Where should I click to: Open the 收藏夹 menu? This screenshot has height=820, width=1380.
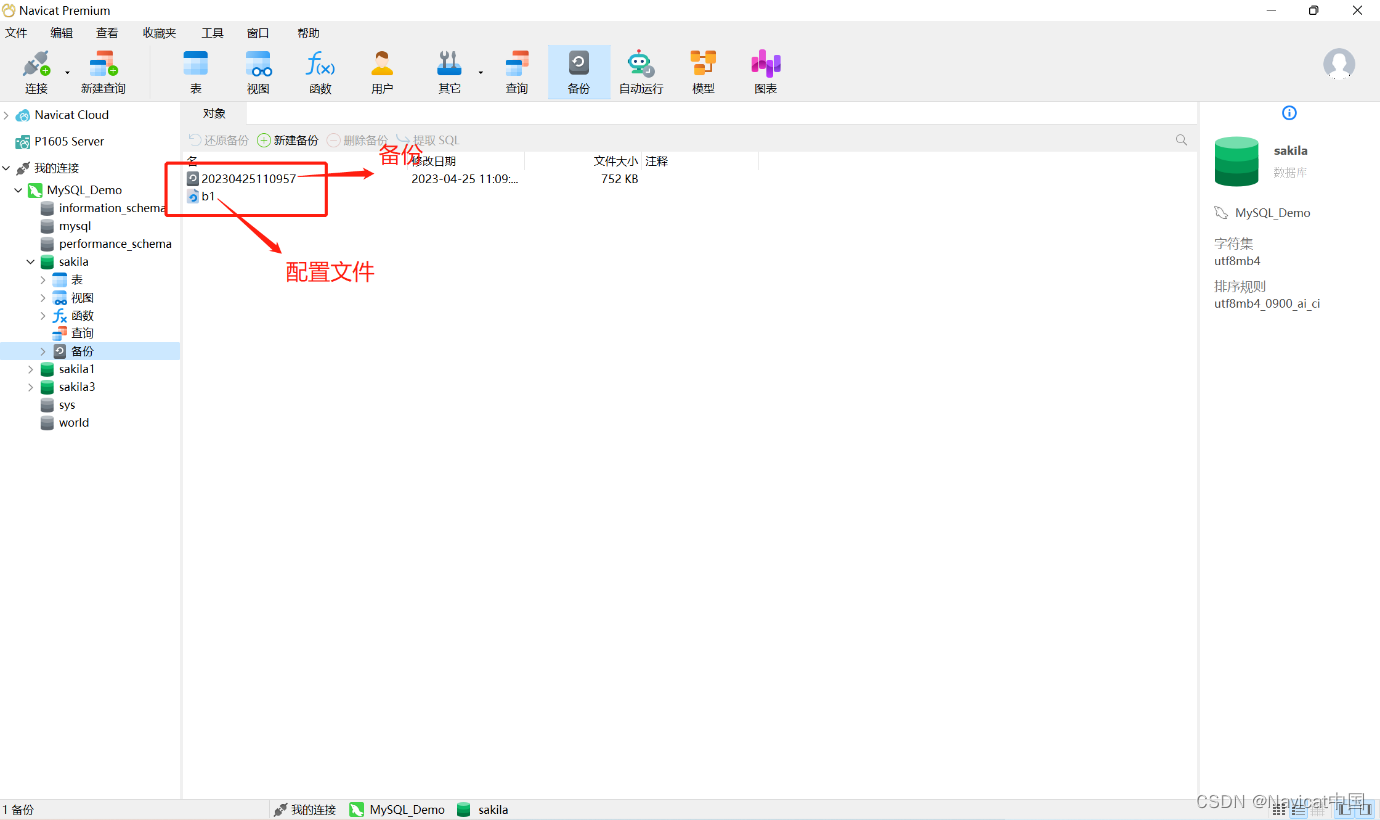click(x=159, y=33)
